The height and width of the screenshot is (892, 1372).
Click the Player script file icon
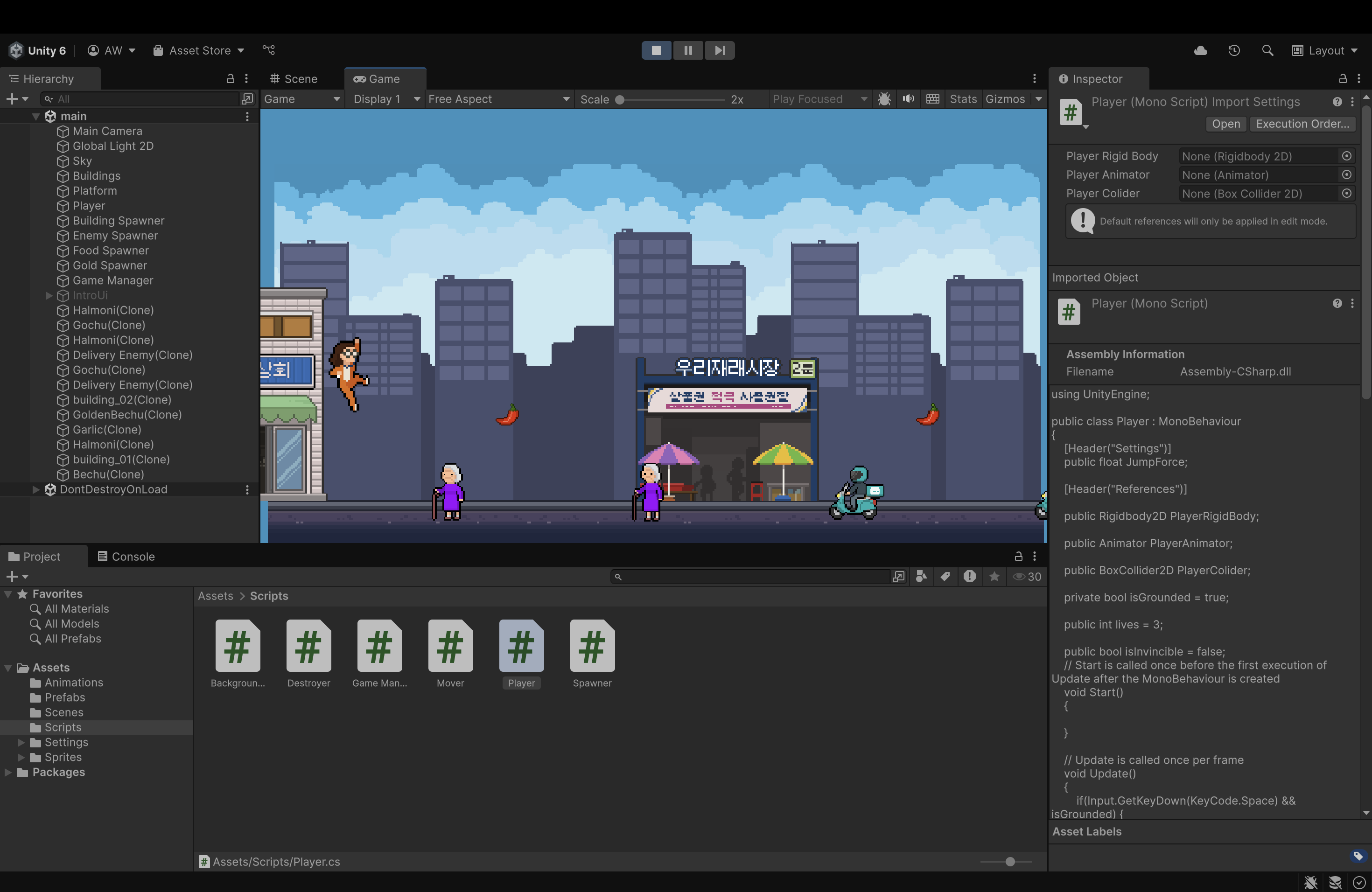[x=521, y=645]
